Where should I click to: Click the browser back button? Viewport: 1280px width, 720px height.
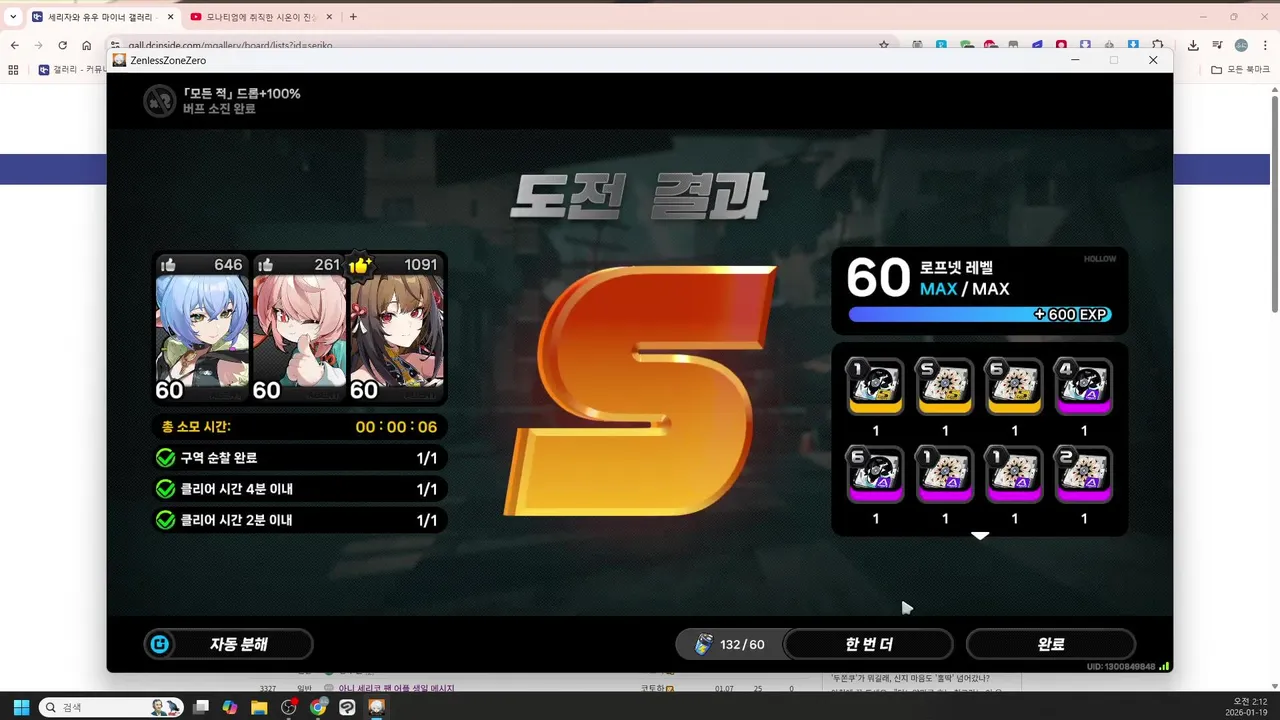tap(14, 45)
